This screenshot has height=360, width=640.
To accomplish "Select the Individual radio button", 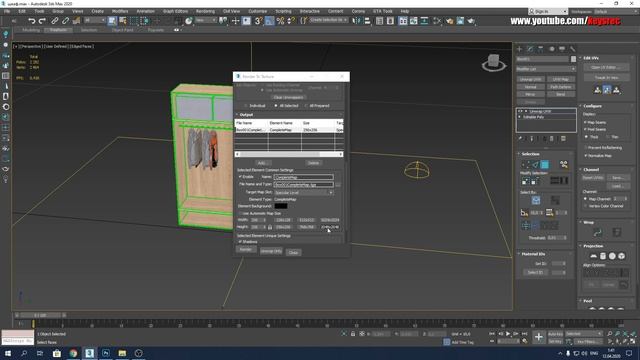I will click(x=246, y=106).
